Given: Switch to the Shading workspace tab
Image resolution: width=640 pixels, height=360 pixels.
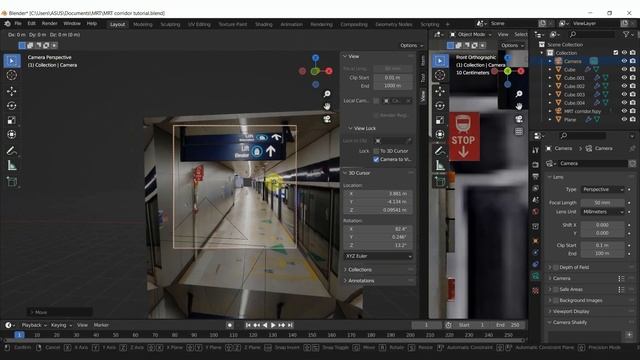Looking at the screenshot, I should pyautogui.click(x=264, y=24).
